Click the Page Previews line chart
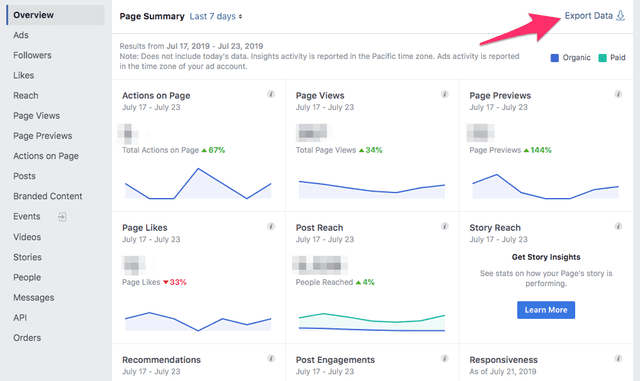This screenshot has width=640, height=381. (545, 187)
